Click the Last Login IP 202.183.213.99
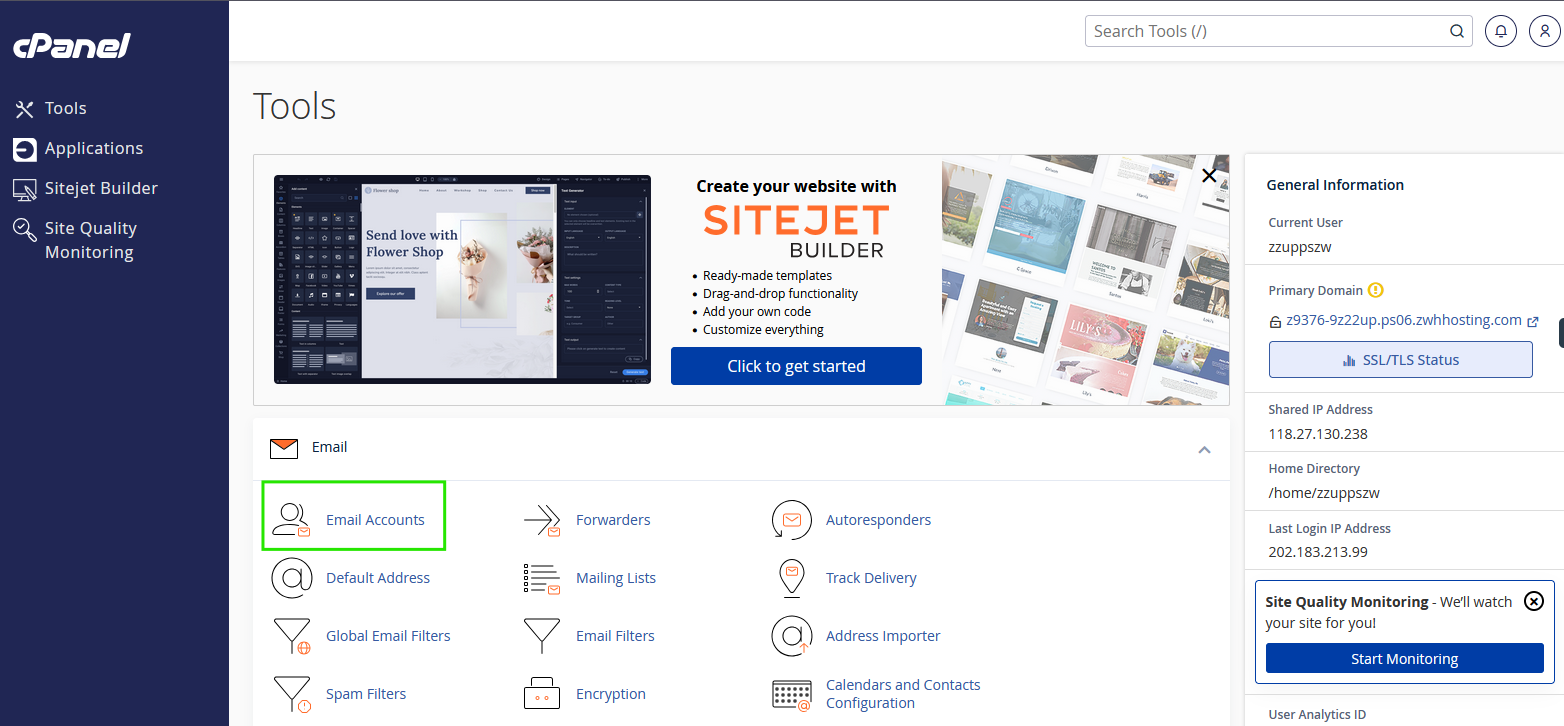The width and height of the screenshot is (1564, 726). [1318, 552]
